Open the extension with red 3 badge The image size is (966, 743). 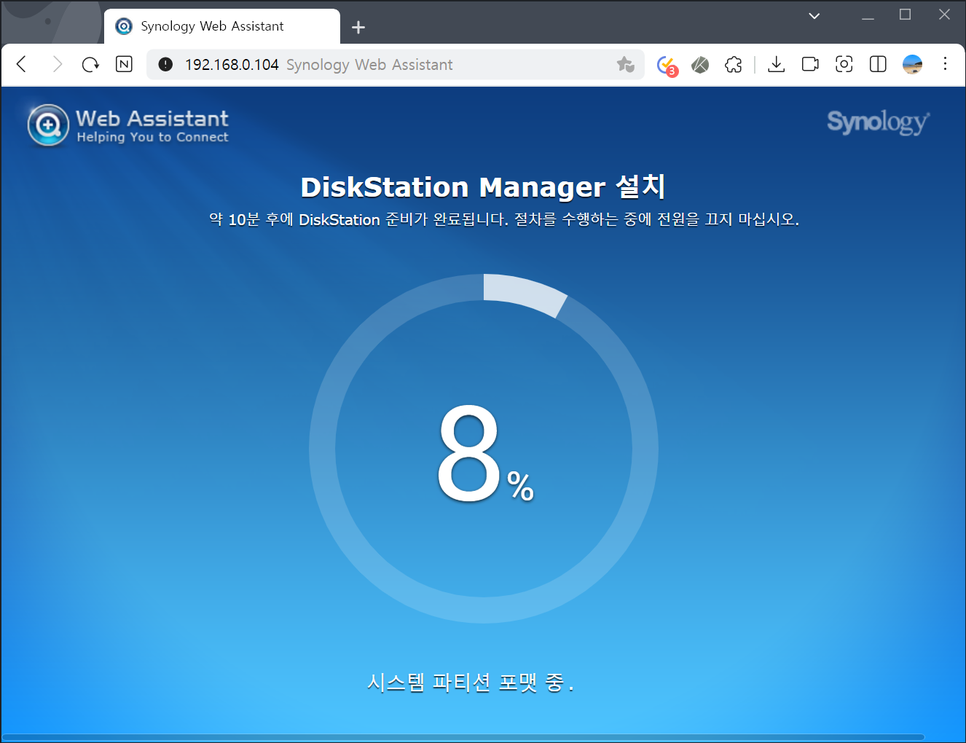click(667, 65)
